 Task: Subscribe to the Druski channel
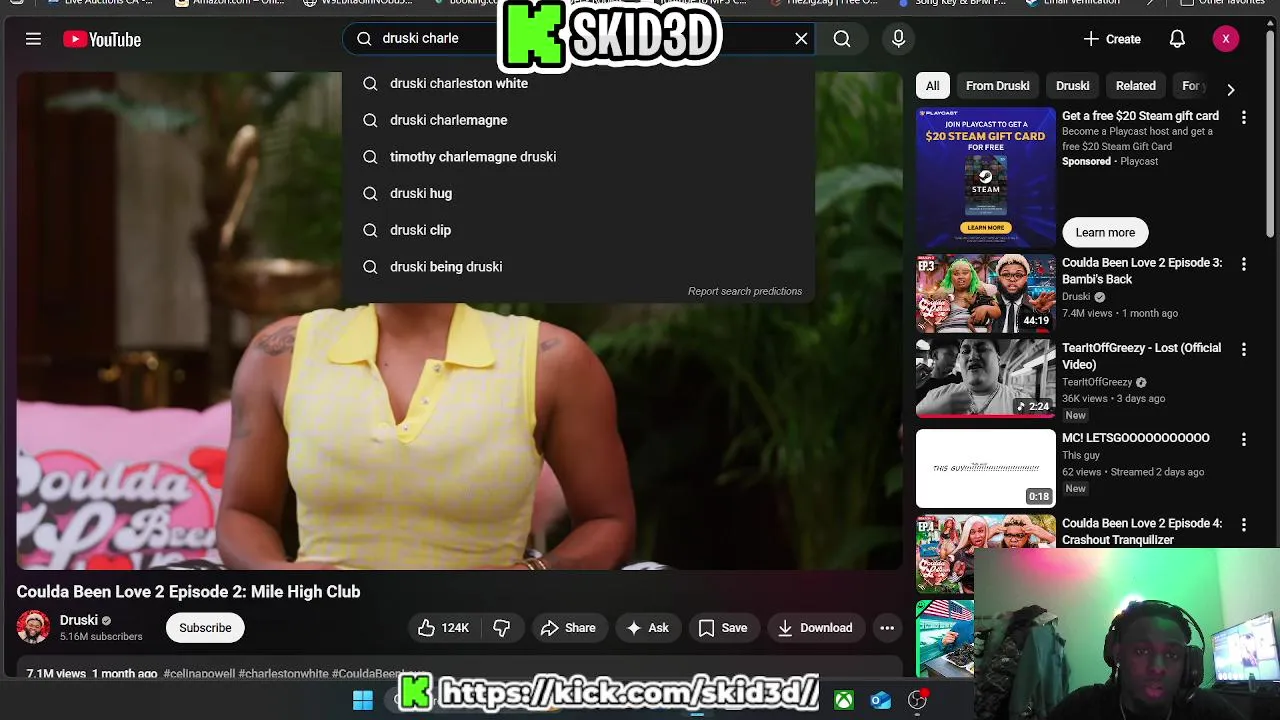[205, 628]
